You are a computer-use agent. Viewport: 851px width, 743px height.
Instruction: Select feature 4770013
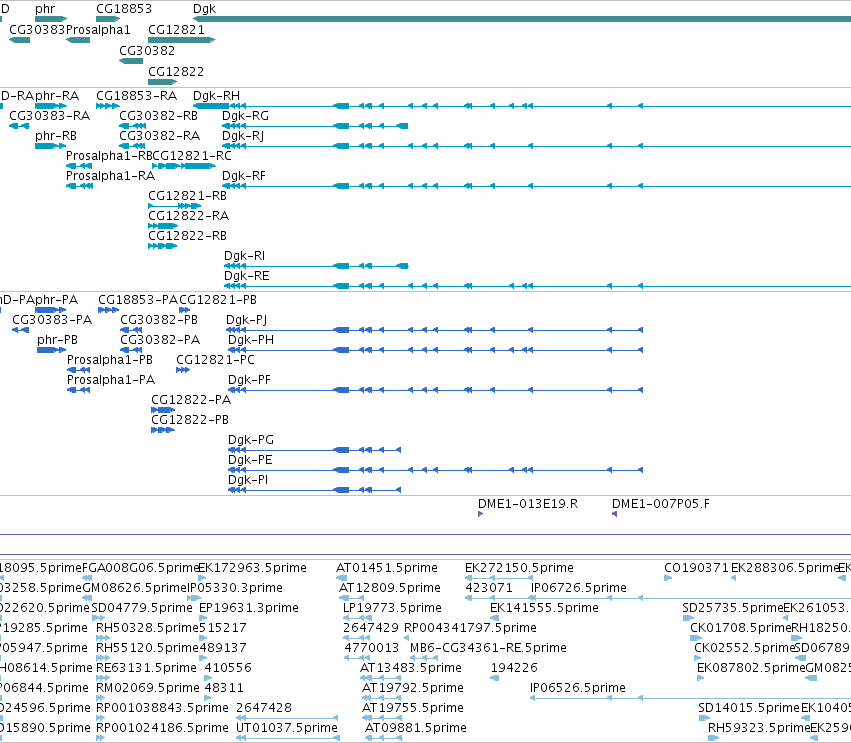[358, 658]
